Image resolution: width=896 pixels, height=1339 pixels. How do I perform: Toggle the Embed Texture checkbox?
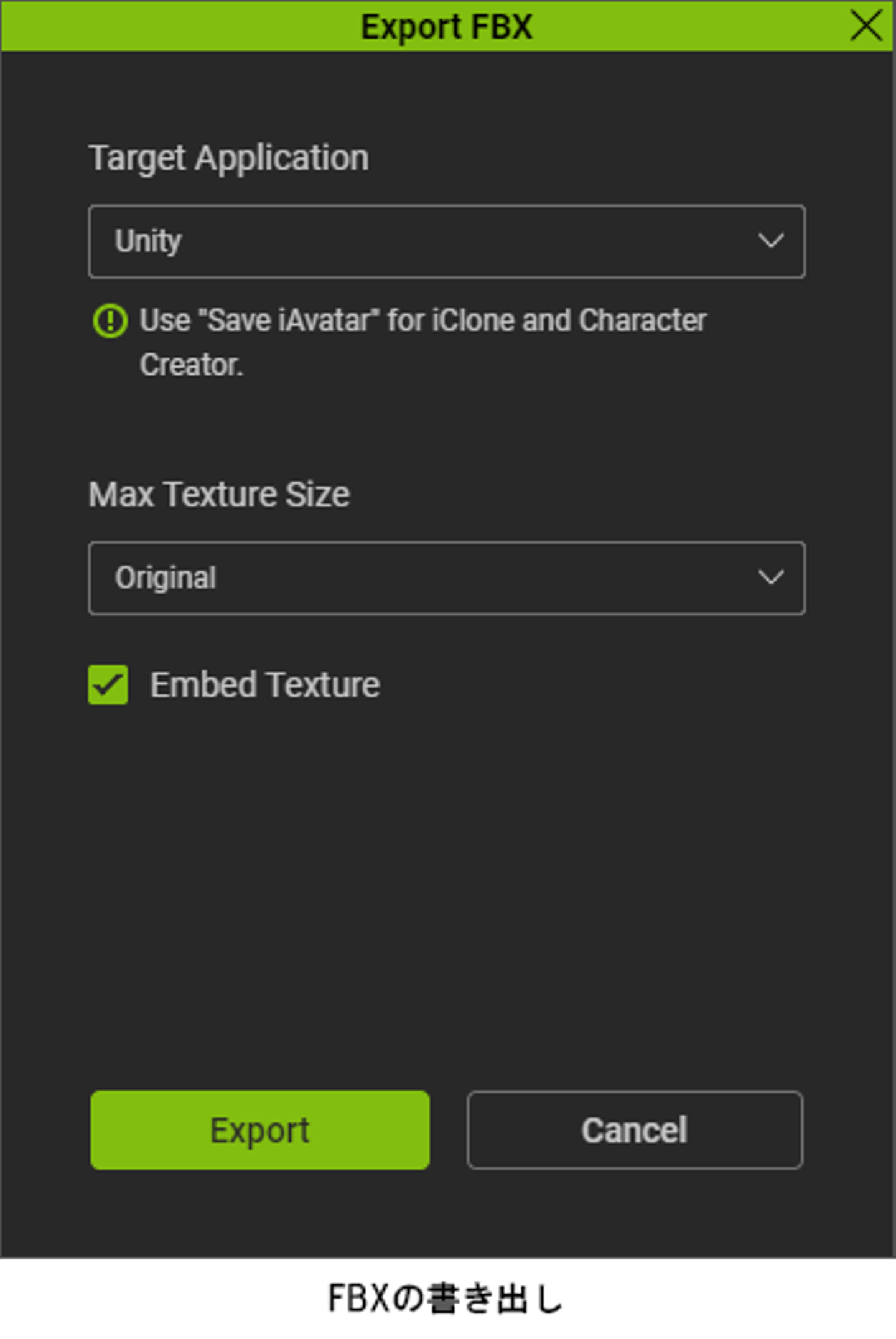(x=108, y=684)
